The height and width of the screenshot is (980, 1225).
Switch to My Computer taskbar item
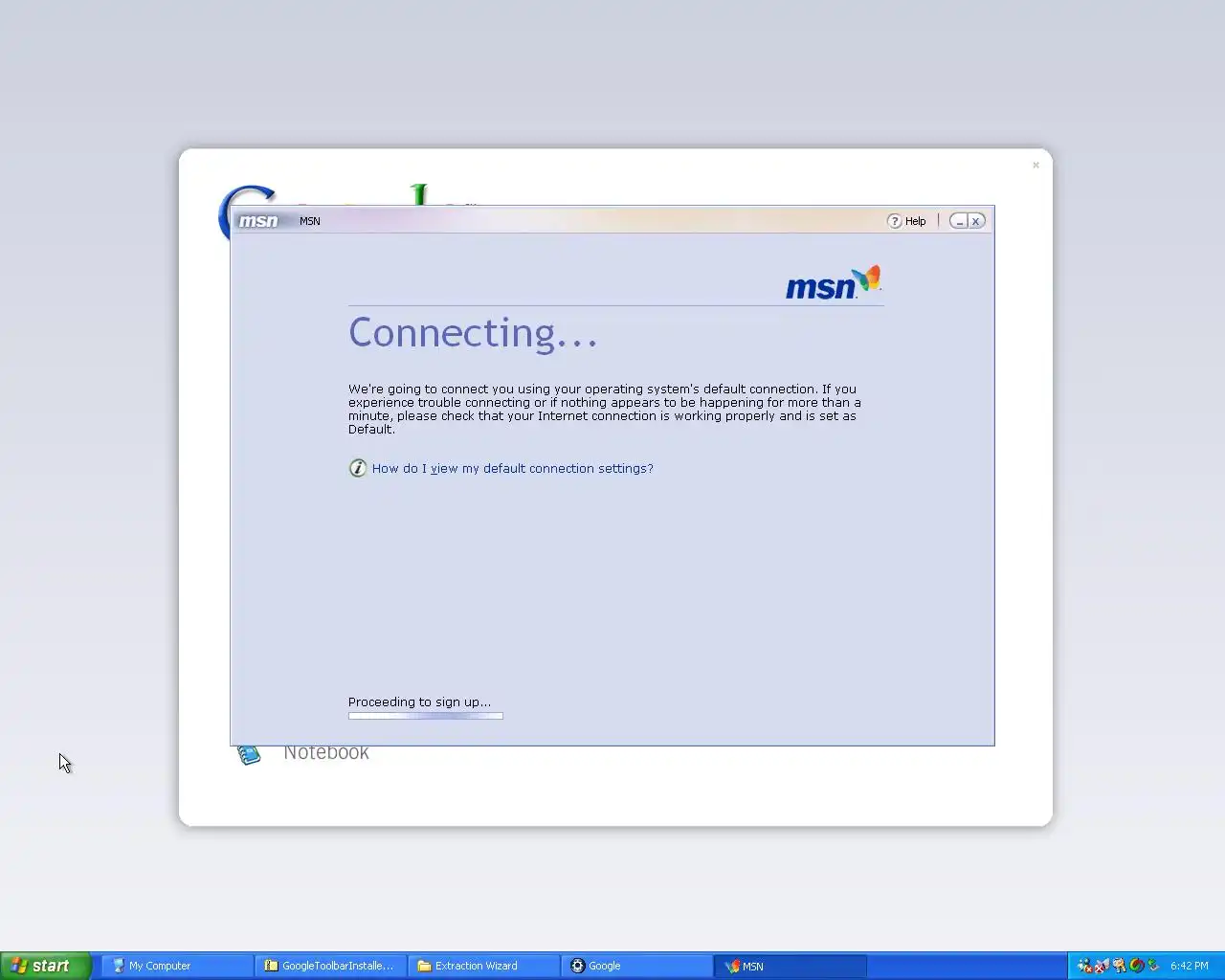click(177, 966)
